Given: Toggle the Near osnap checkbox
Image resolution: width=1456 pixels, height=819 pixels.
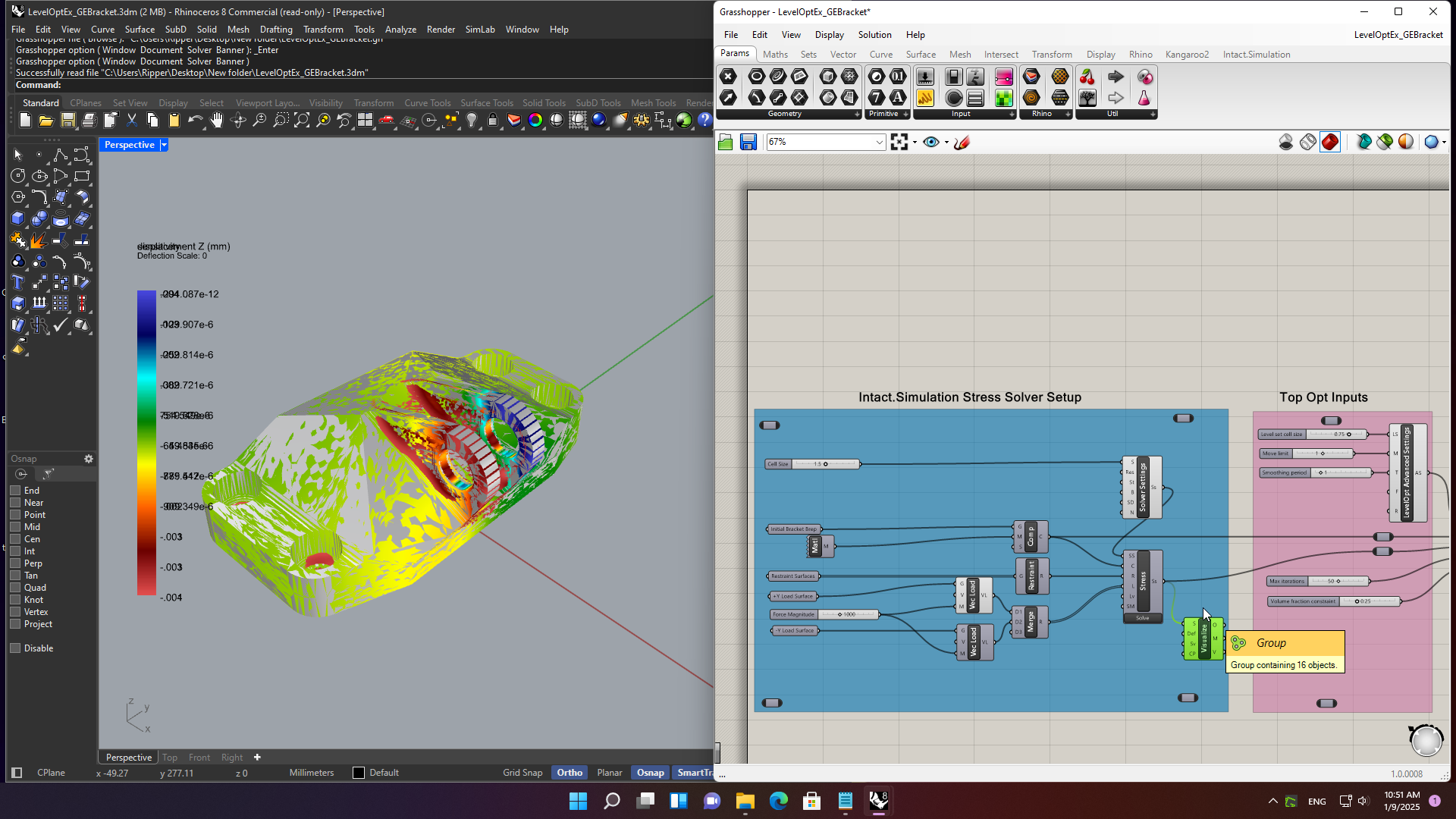Looking at the screenshot, I should 15,503.
